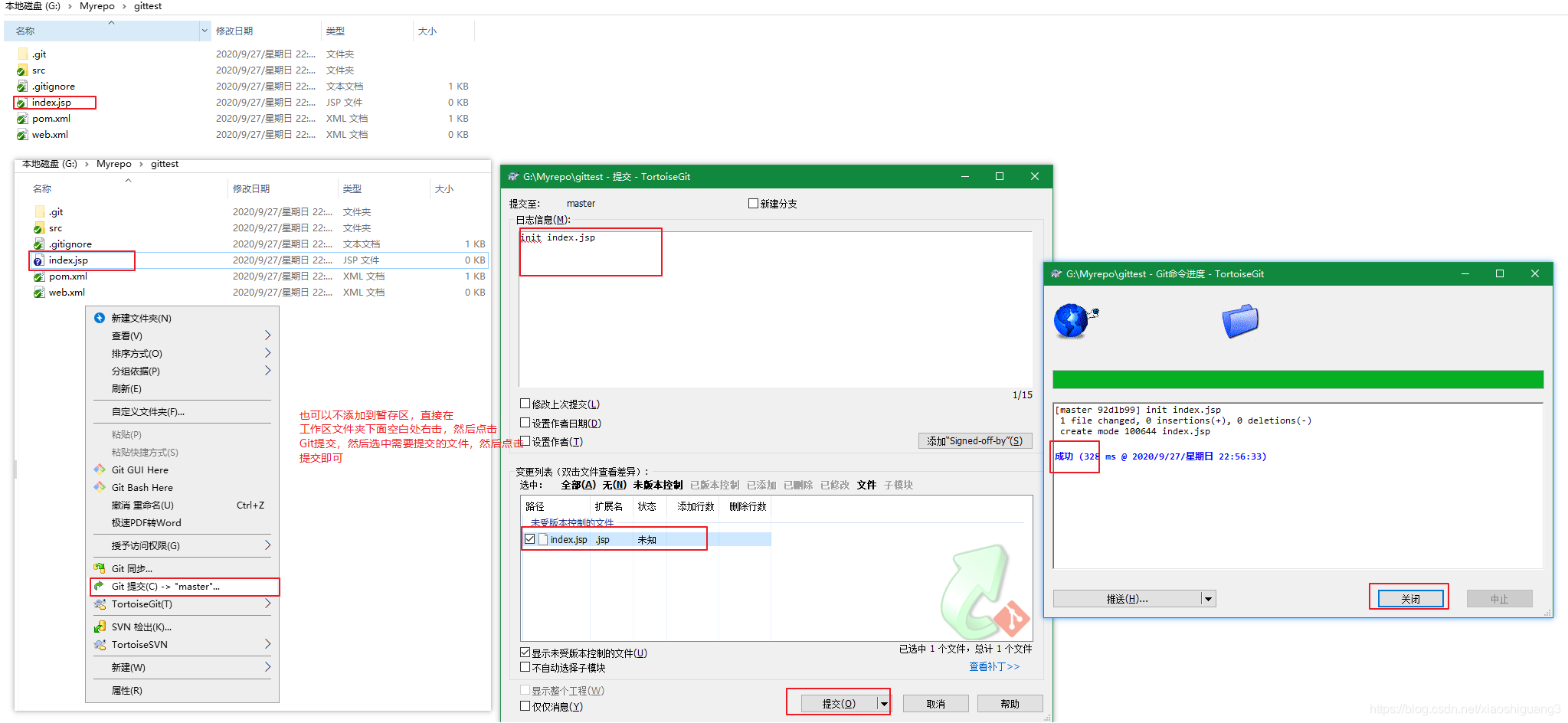Click the .gitignore icon in lower explorer
1568x723 pixels.
tap(39, 244)
